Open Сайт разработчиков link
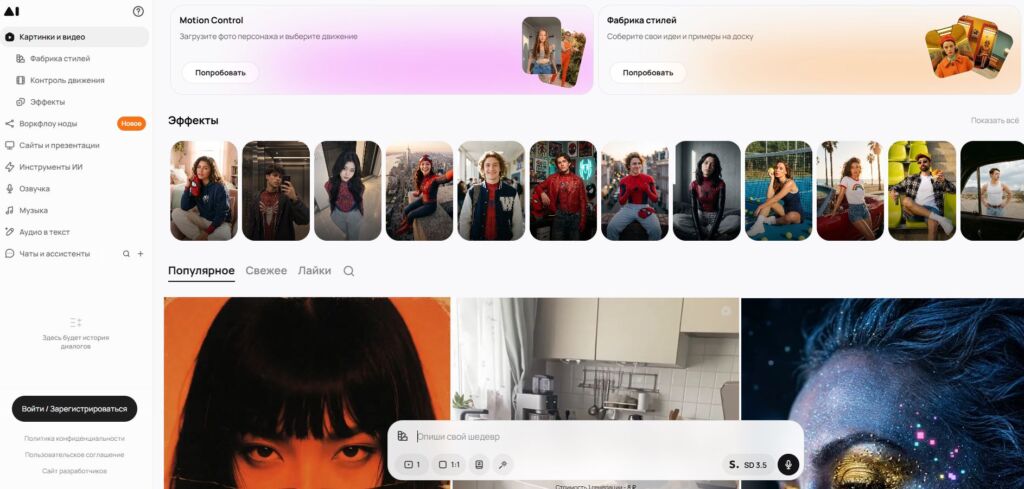Screen dimensions: 1024x489 click(74, 471)
